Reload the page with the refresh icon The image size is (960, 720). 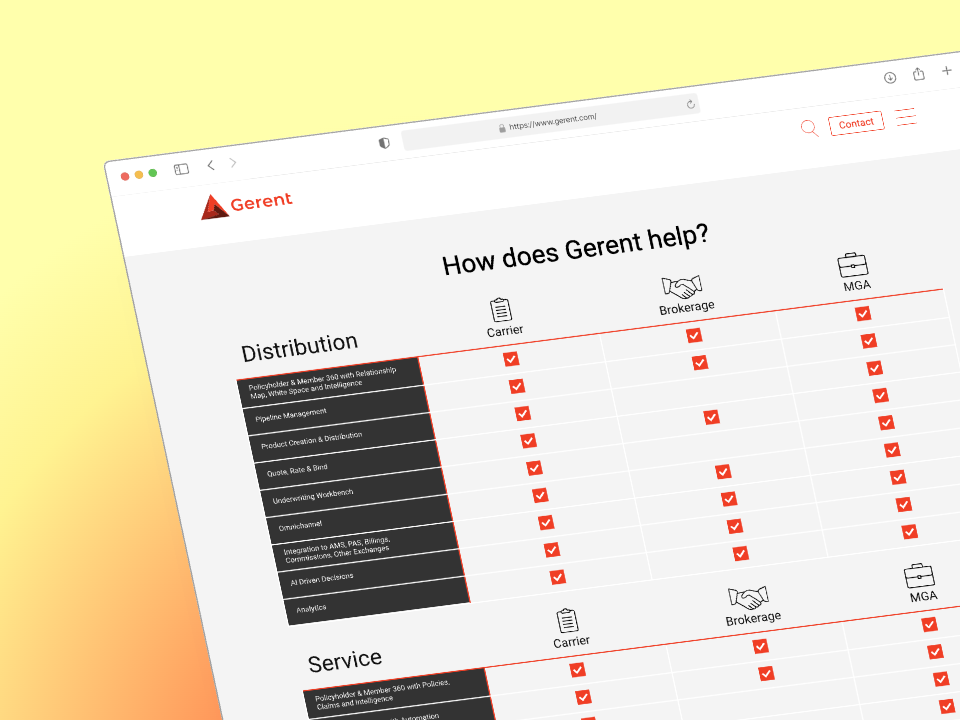pos(691,104)
